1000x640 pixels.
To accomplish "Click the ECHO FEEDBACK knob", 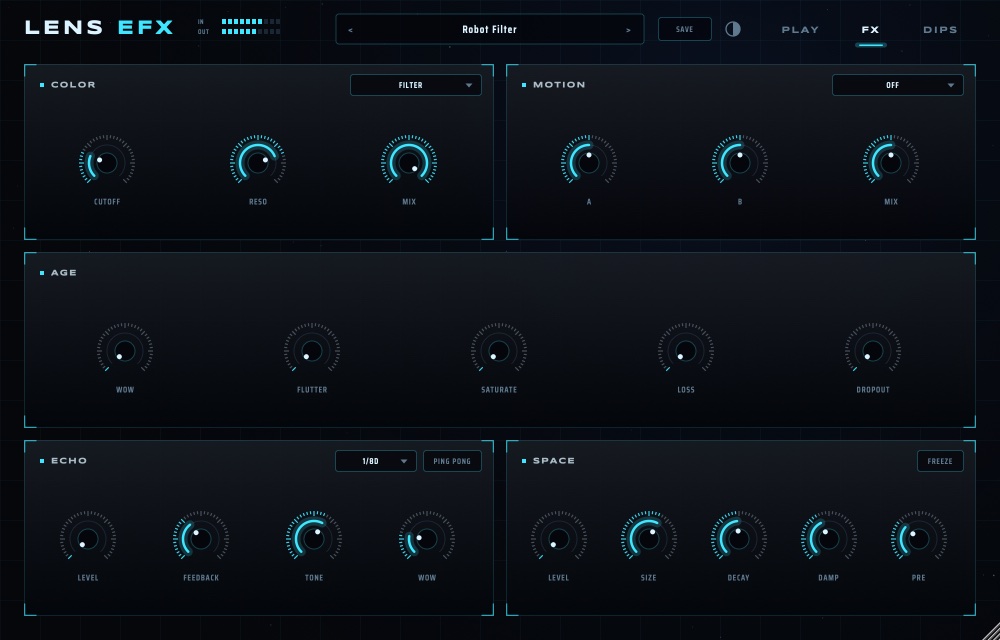I will click(201, 539).
